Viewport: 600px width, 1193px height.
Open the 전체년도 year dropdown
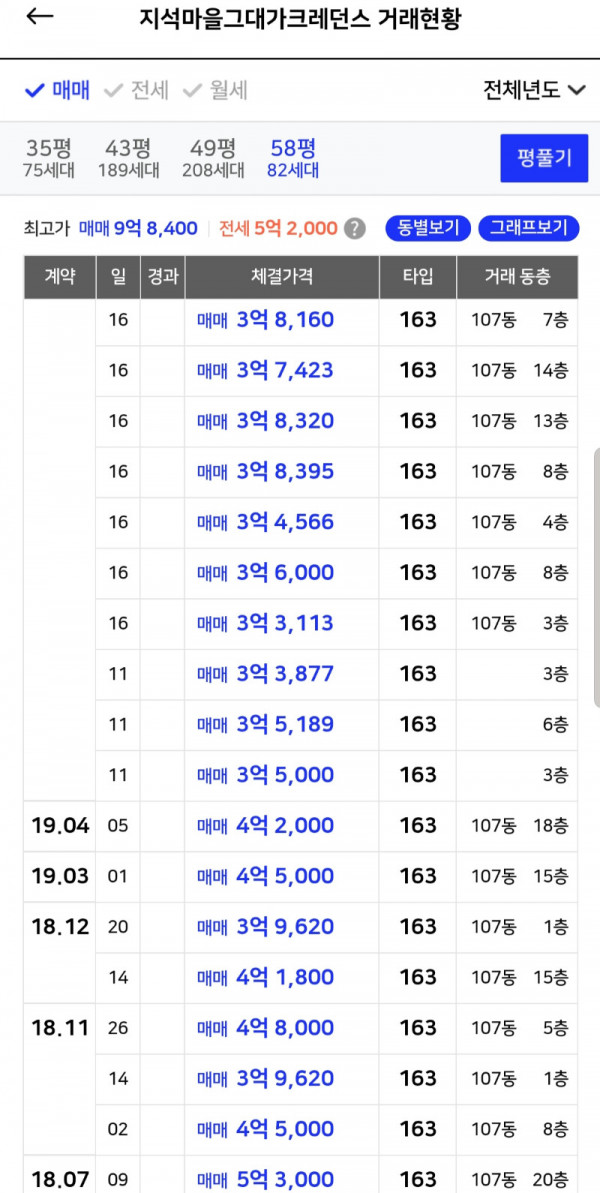click(535, 91)
